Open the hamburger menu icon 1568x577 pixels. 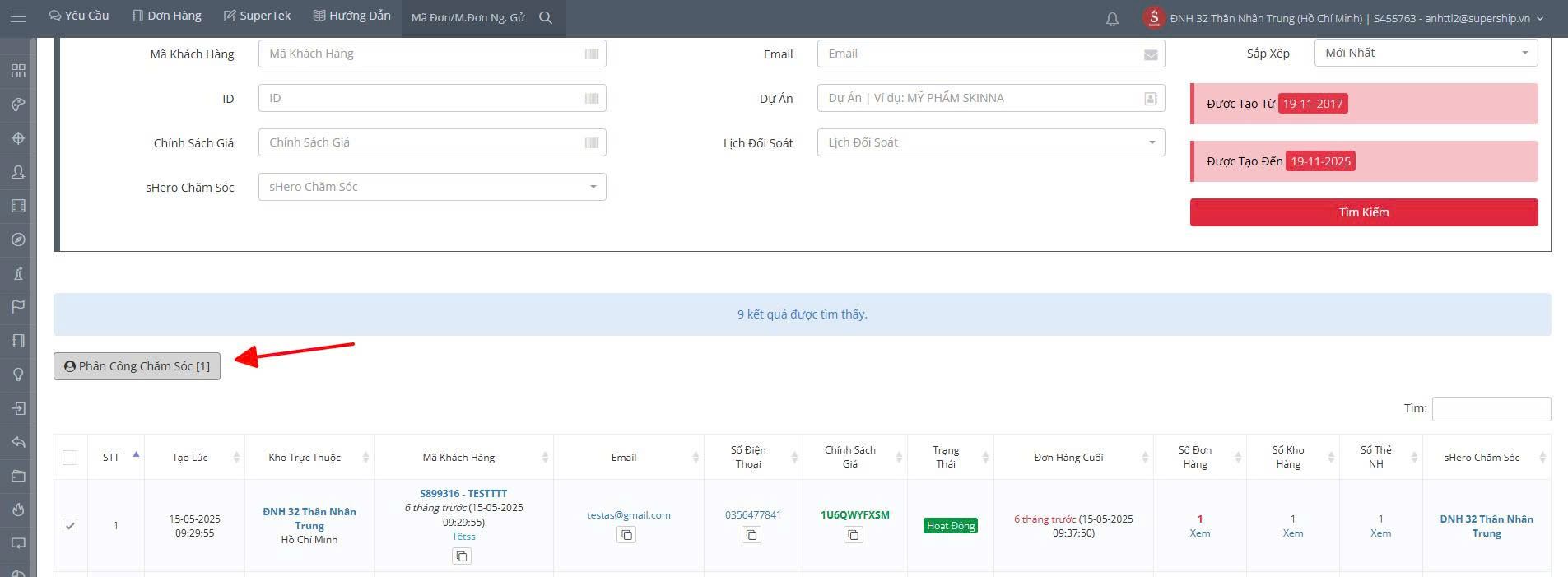(x=18, y=16)
